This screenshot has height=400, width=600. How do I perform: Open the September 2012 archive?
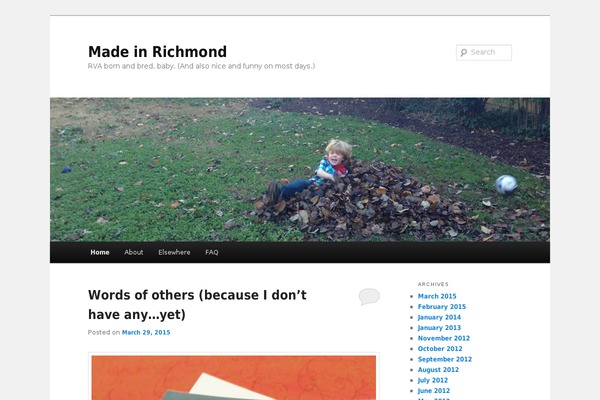point(445,359)
